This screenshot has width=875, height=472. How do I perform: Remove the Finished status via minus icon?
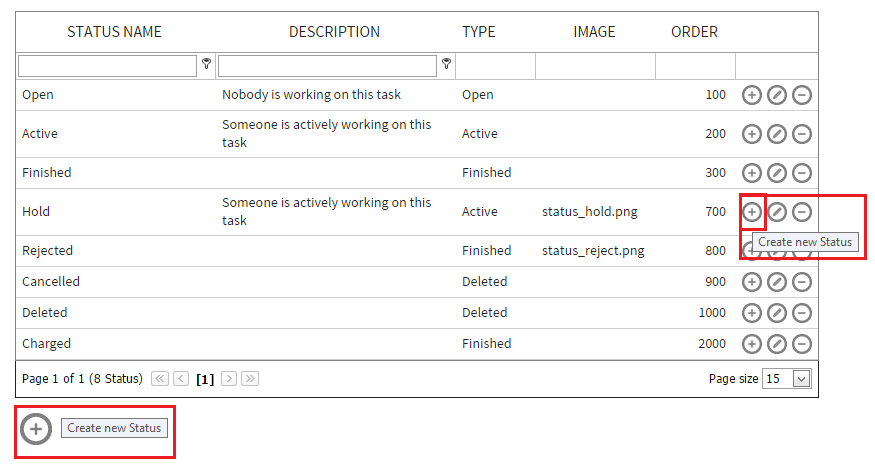[x=802, y=173]
